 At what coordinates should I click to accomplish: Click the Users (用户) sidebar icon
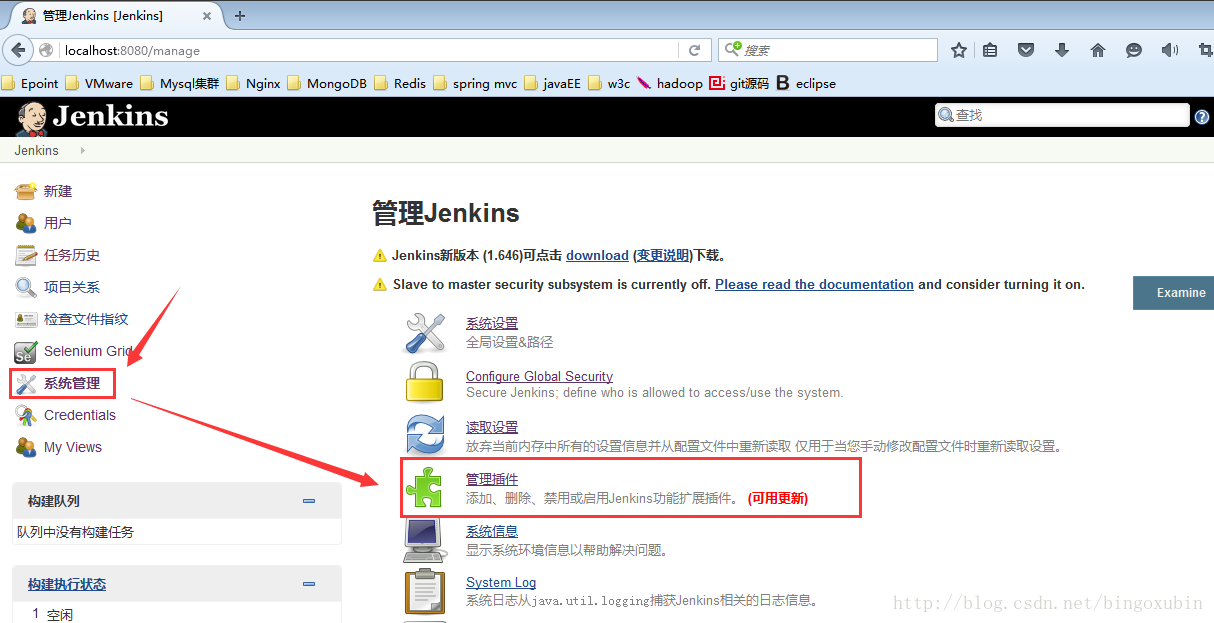[26, 223]
